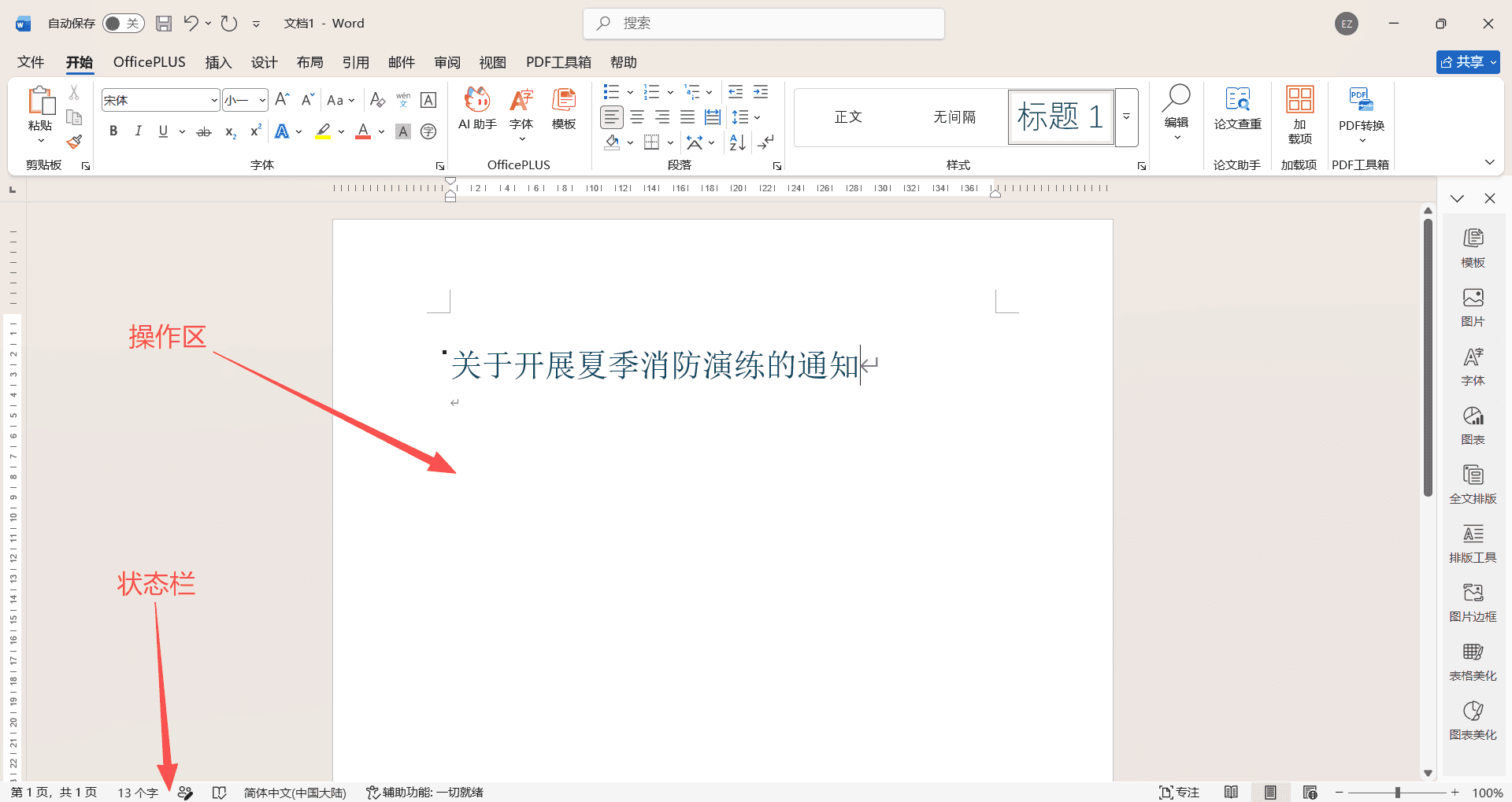Switch to the 插入 tab
Image resolution: width=1512 pixels, height=802 pixels.
click(218, 62)
